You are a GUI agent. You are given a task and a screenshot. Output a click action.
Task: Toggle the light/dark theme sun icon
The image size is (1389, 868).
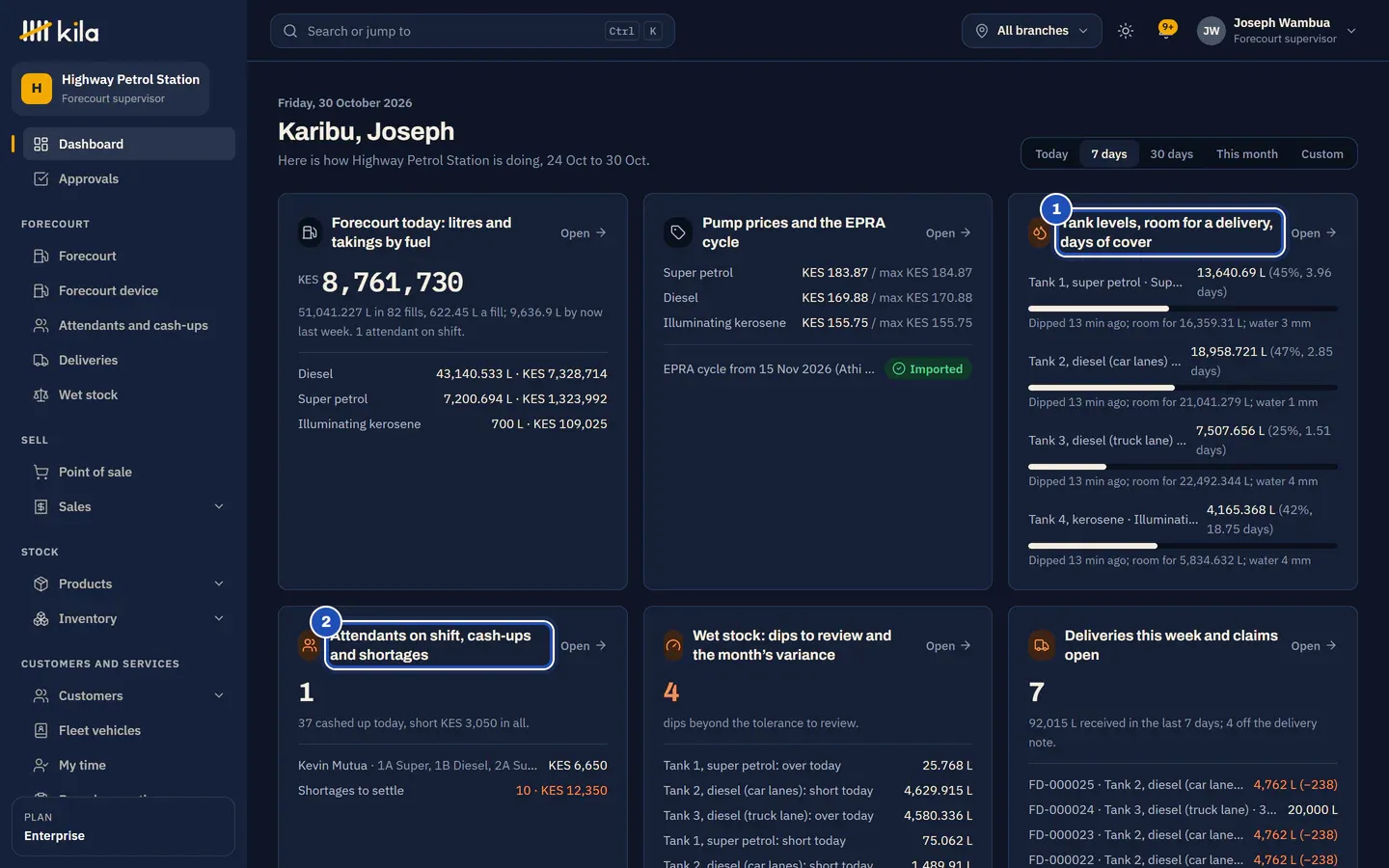point(1125,31)
